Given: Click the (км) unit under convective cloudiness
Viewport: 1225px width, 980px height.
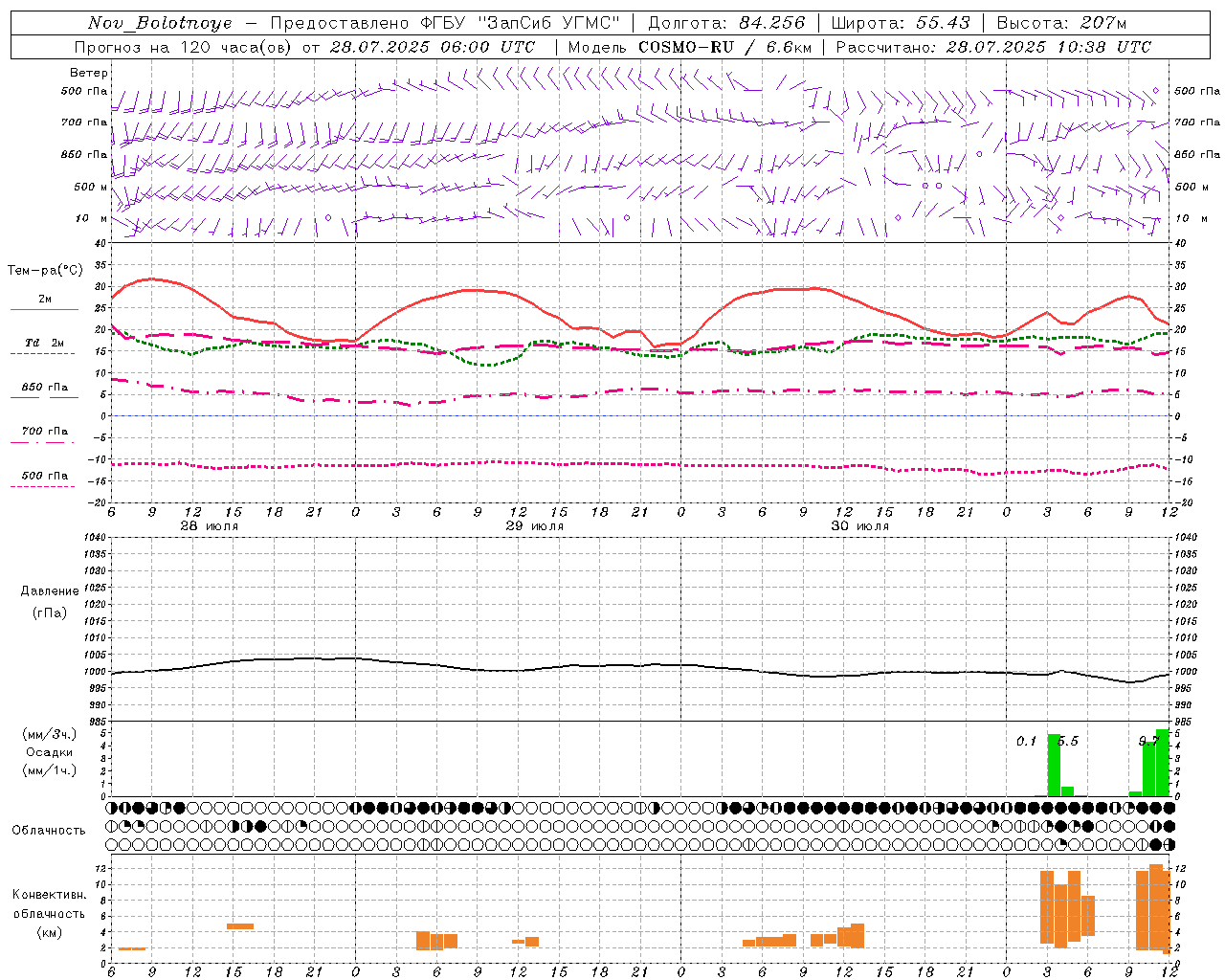Looking at the screenshot, I should click(x=50, y=932).
